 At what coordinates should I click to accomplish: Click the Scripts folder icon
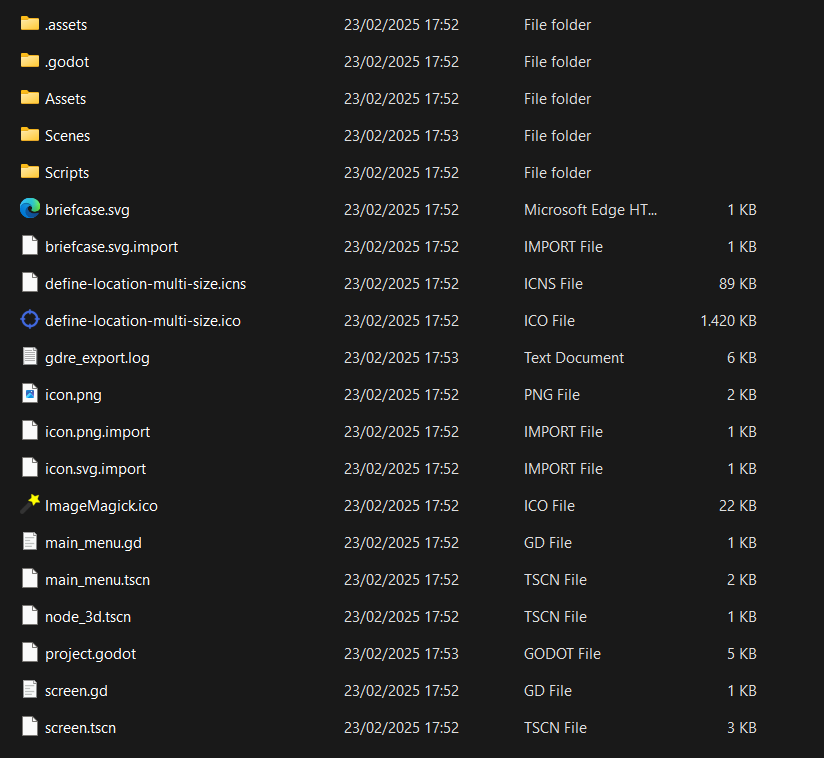coord(29,172)
